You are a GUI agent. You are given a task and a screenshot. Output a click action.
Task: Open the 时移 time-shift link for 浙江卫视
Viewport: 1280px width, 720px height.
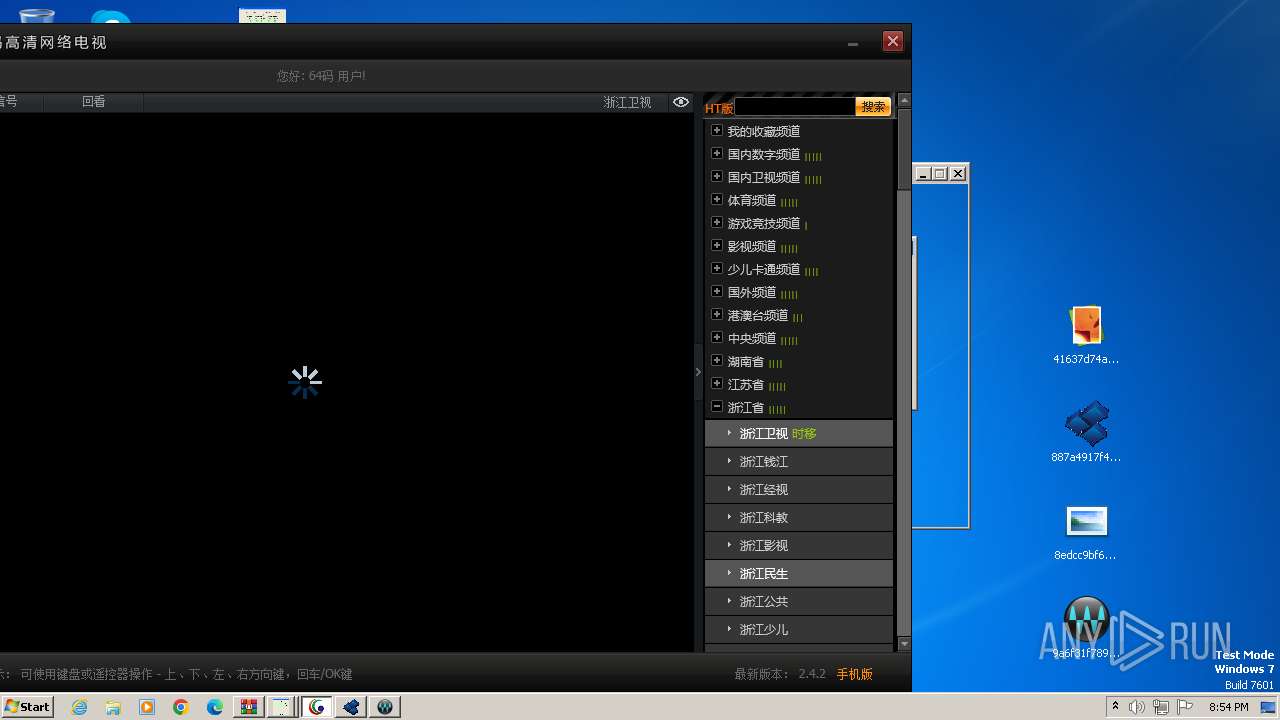coord(804,434)
